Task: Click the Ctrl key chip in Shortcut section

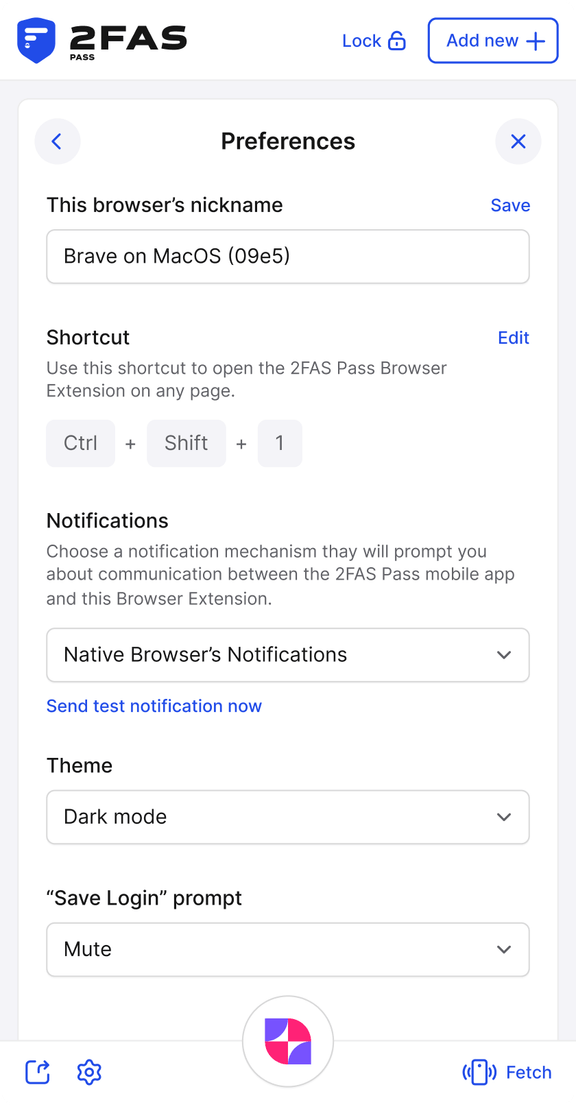Action: tap(80, 443)
